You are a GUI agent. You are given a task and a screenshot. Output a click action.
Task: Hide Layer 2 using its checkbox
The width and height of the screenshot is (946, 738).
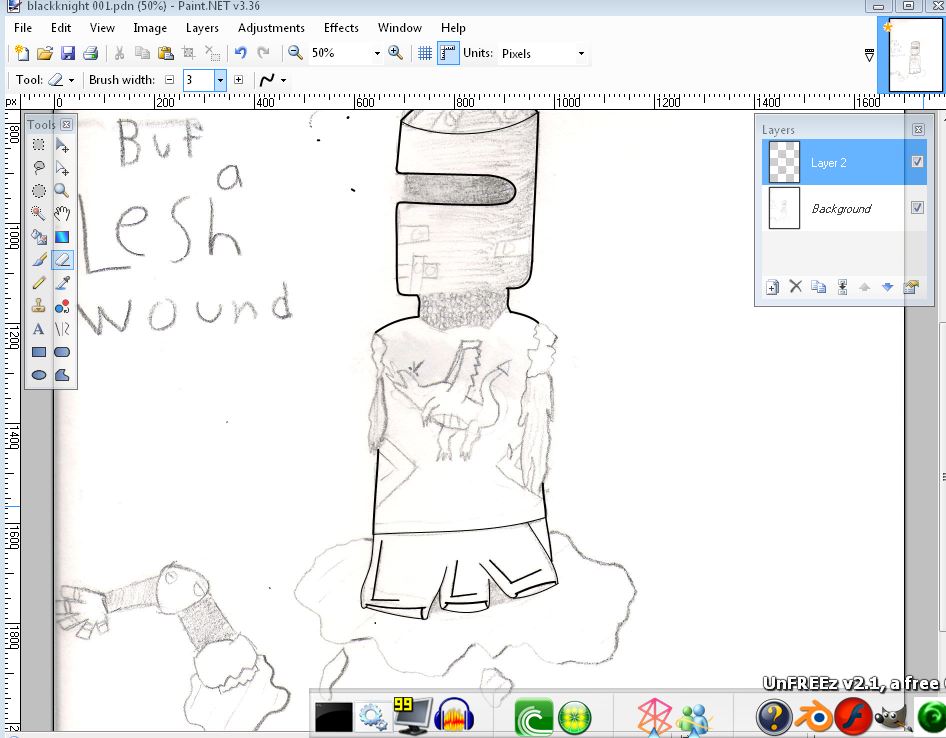pos(917,162)
